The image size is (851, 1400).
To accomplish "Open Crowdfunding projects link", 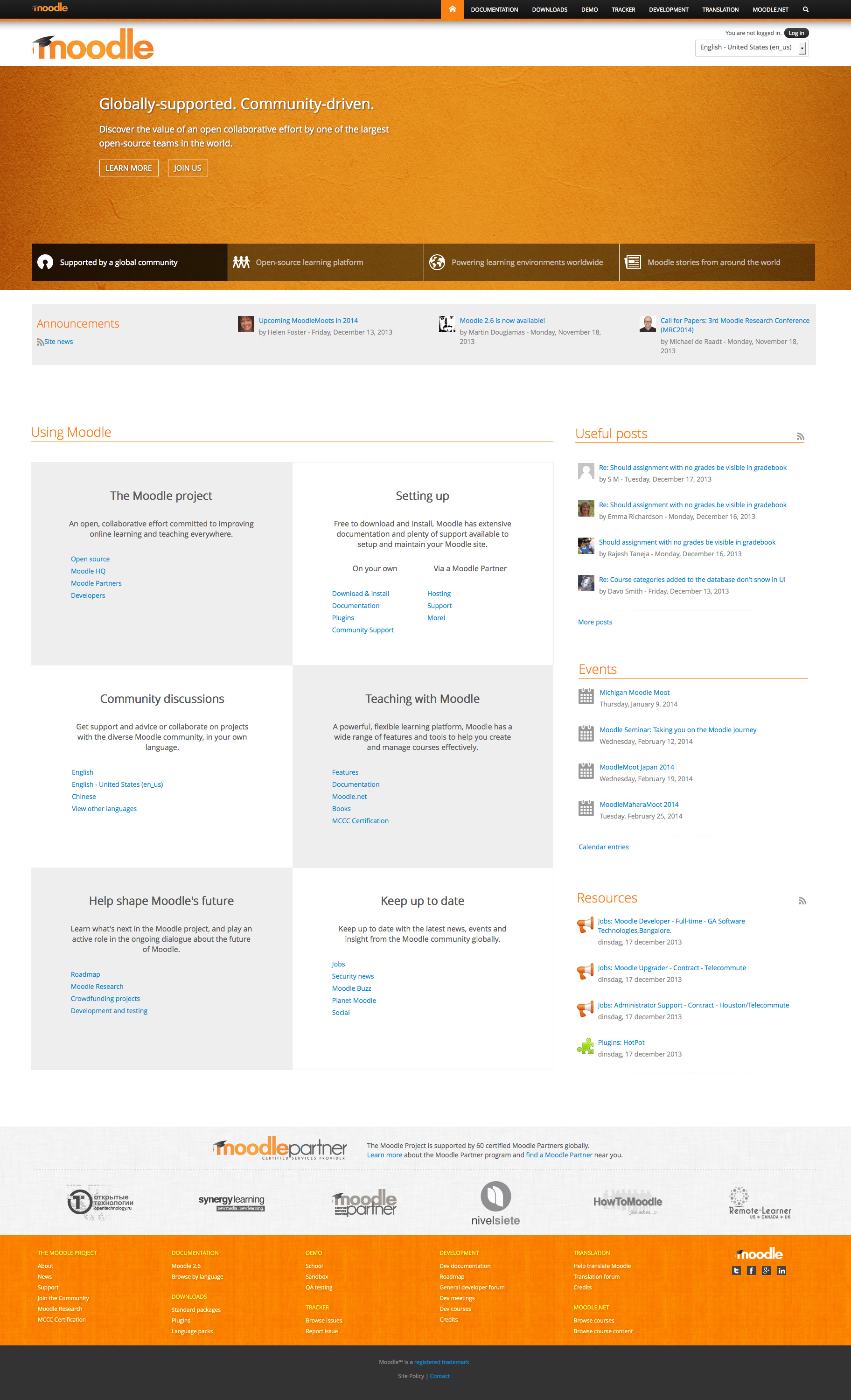I will click(105, 998).
